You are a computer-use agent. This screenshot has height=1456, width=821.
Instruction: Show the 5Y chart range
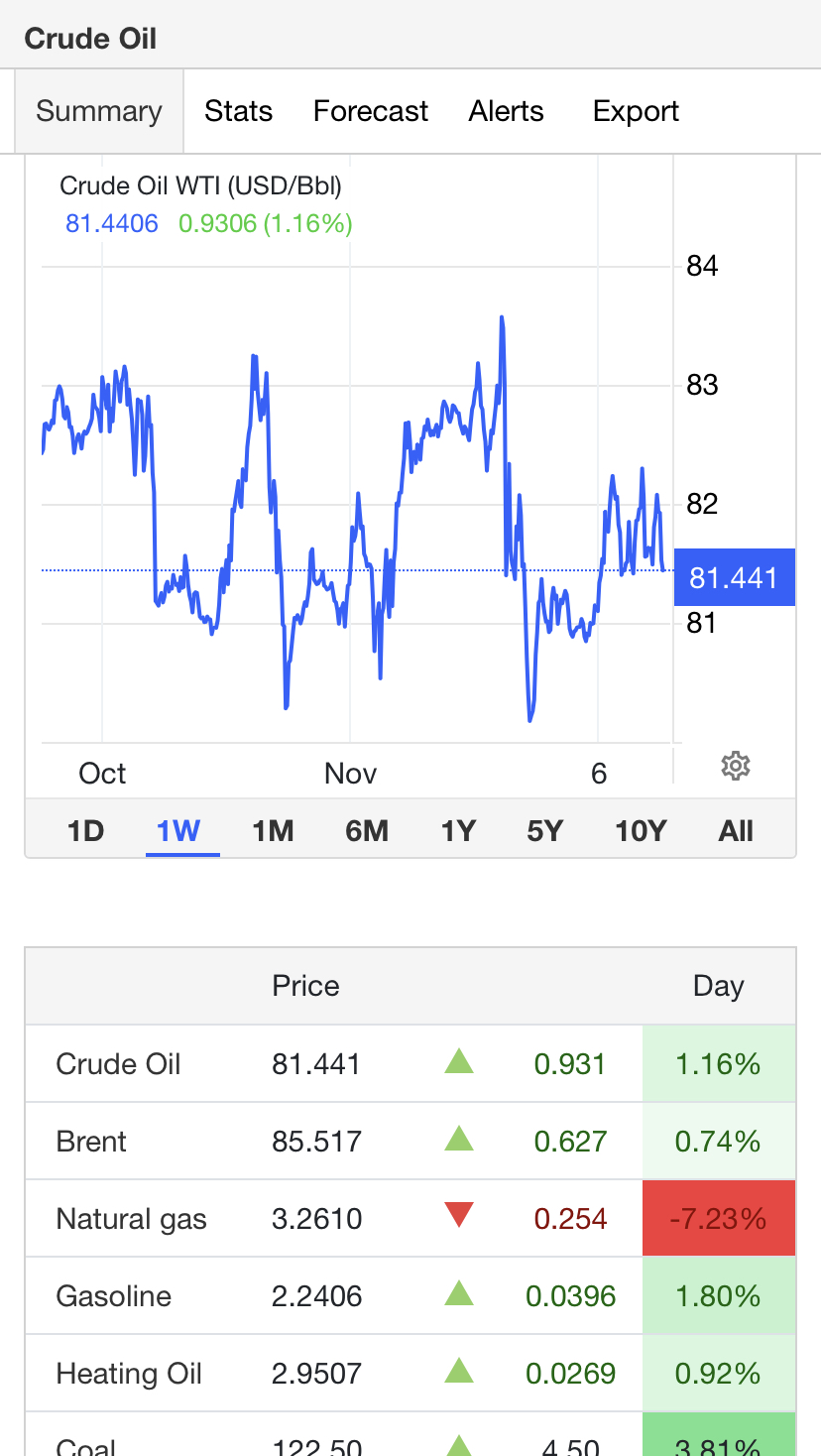(x=545, y=830)
